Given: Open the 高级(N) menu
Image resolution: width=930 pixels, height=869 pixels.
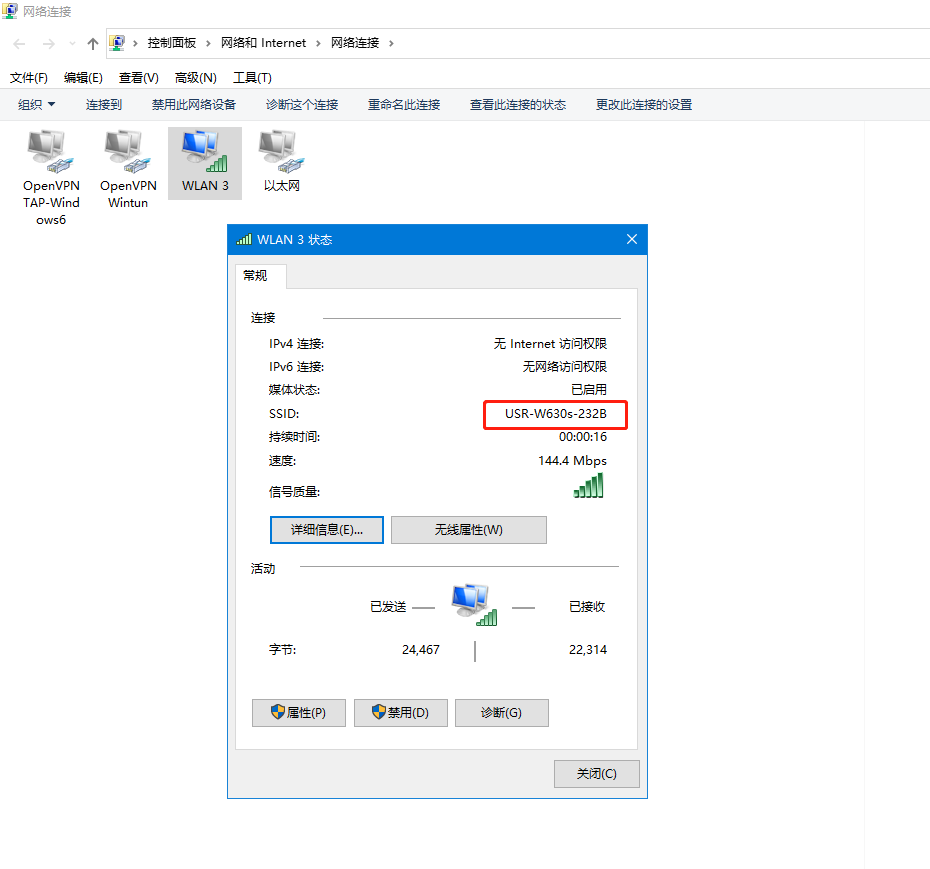Looking at the screenshot, I should click(195, 78).
